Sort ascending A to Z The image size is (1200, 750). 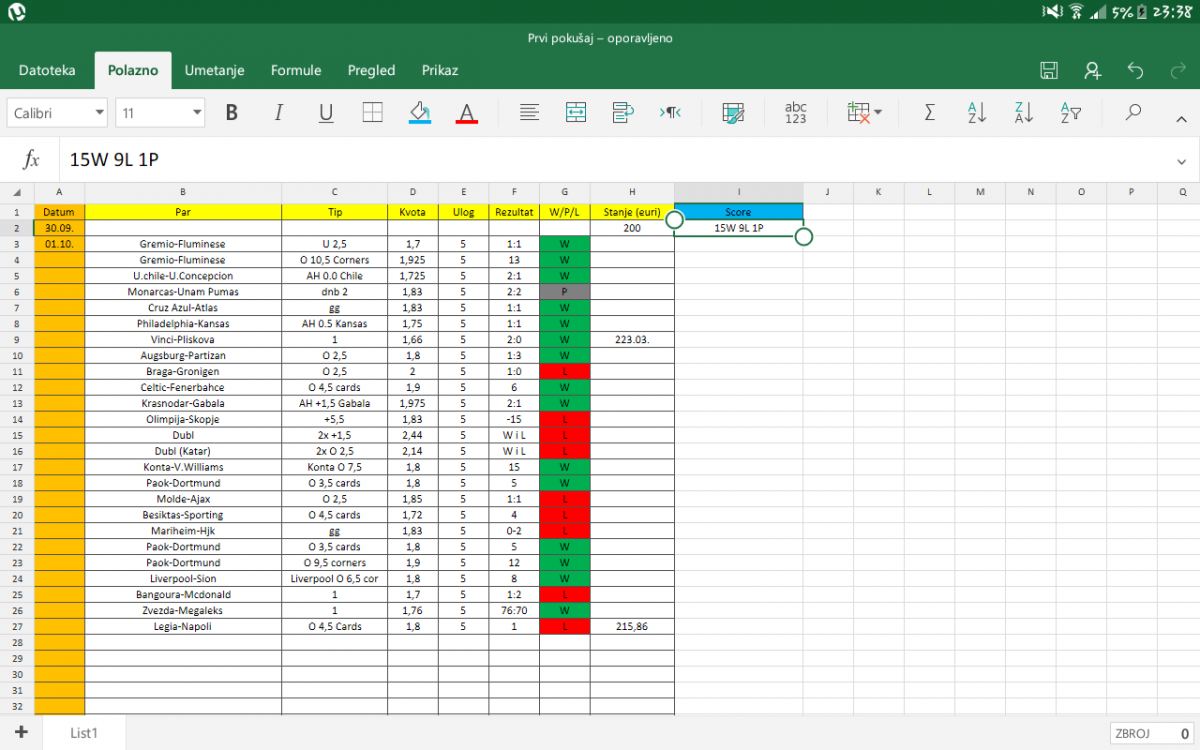(x=976, y=113)
